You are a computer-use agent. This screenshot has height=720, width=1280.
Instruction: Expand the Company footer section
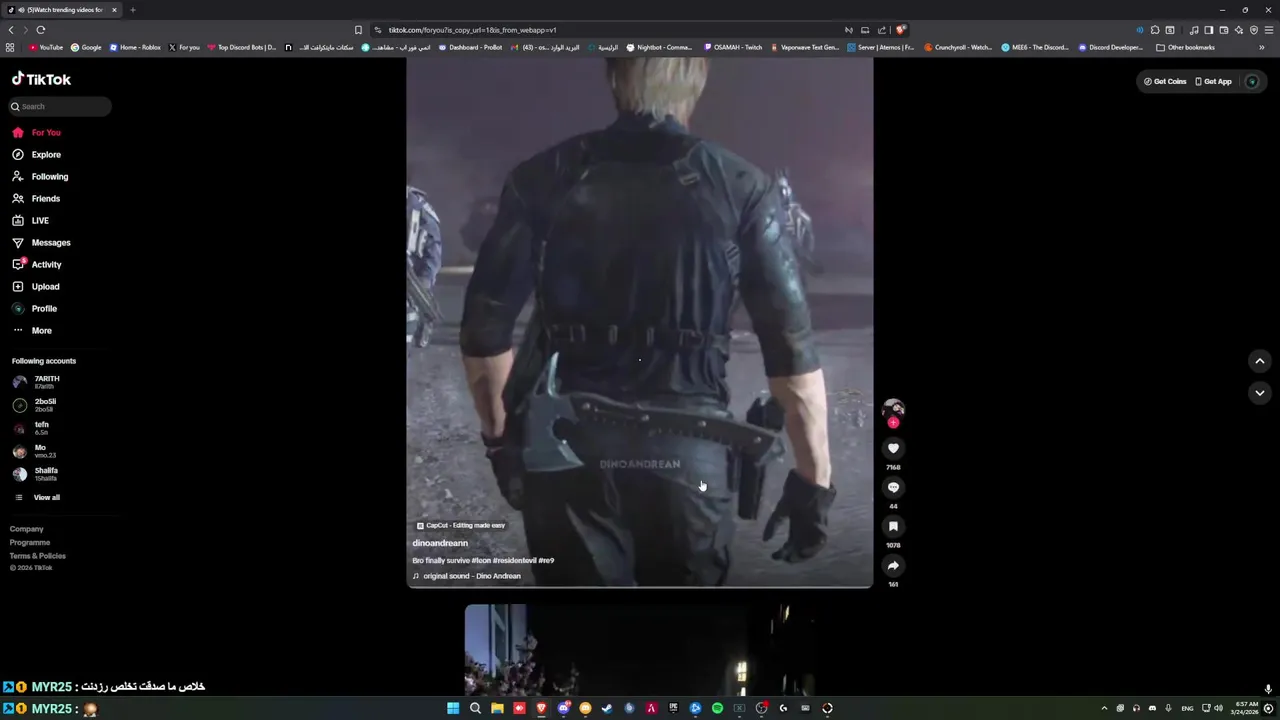(27, 529)
